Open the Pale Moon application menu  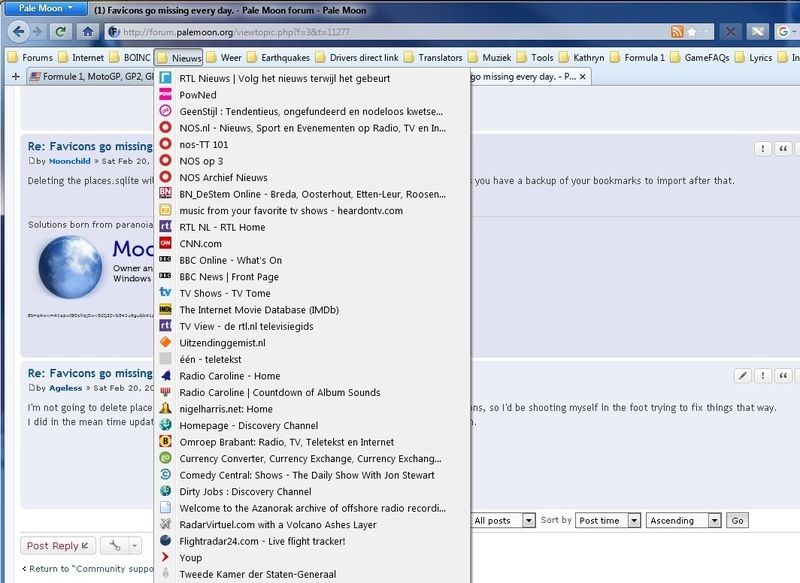[x=46, y=8]
